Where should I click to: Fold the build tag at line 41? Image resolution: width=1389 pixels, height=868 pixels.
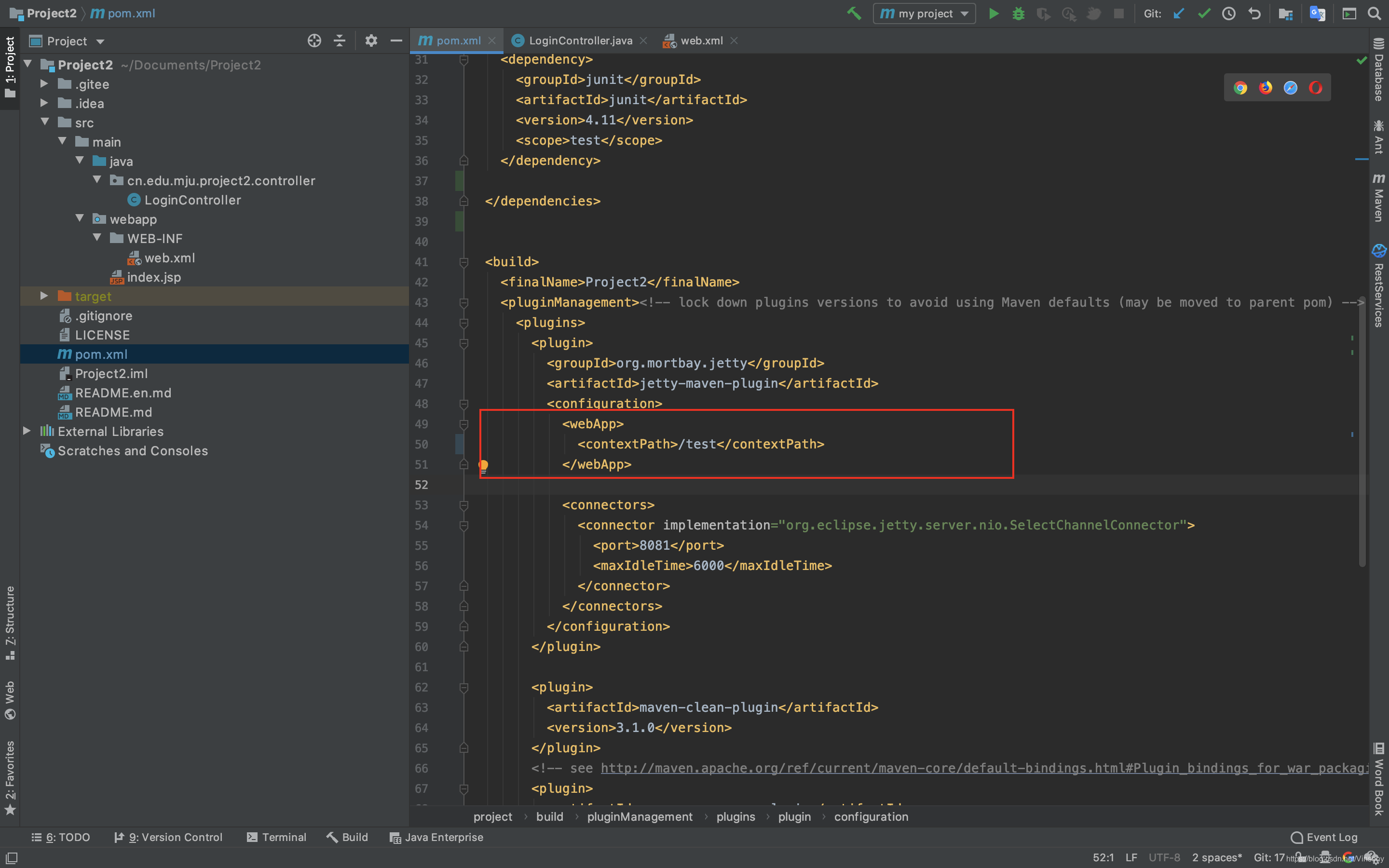pyautogui.click(x=464, y=262)
